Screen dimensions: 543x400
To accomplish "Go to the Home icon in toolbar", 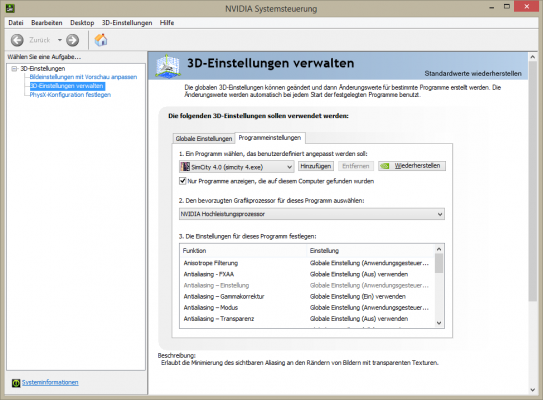I will [x=101, y=40].
